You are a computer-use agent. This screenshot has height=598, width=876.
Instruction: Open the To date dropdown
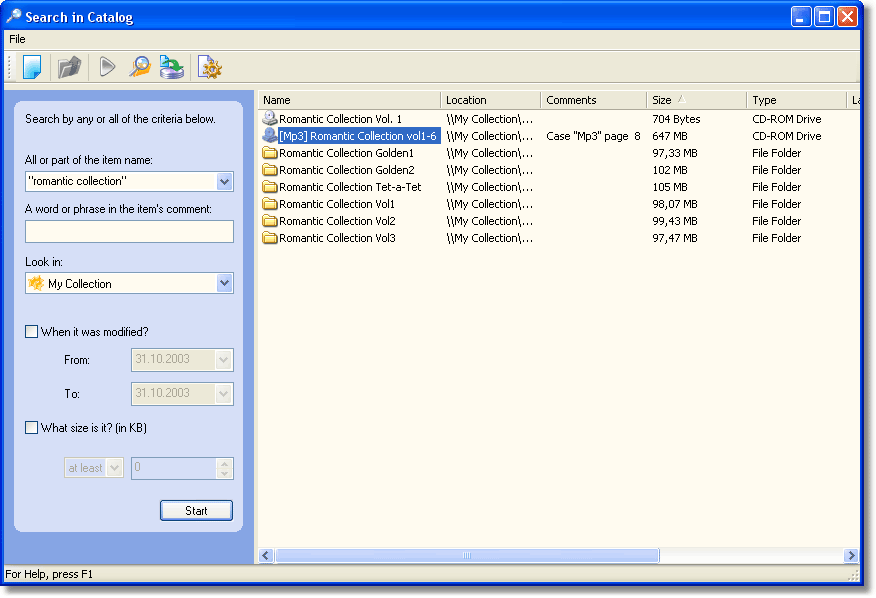223,393
